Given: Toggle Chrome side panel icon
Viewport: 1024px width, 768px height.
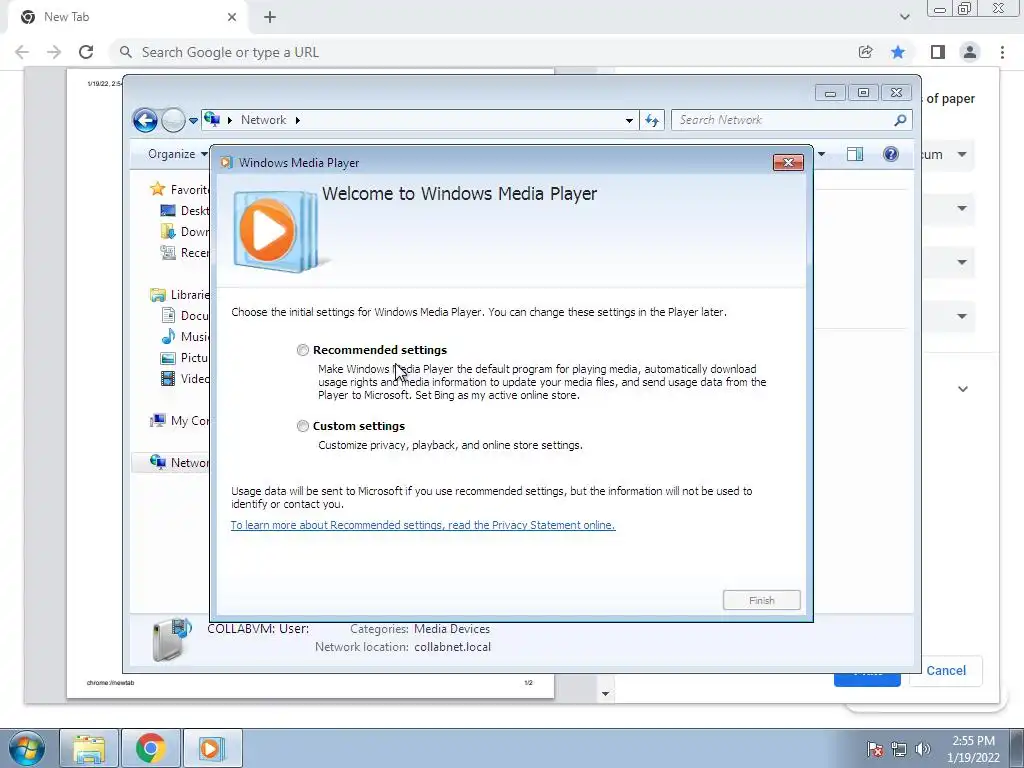Looking at the screenshot, I should click(x=938, y=52).
